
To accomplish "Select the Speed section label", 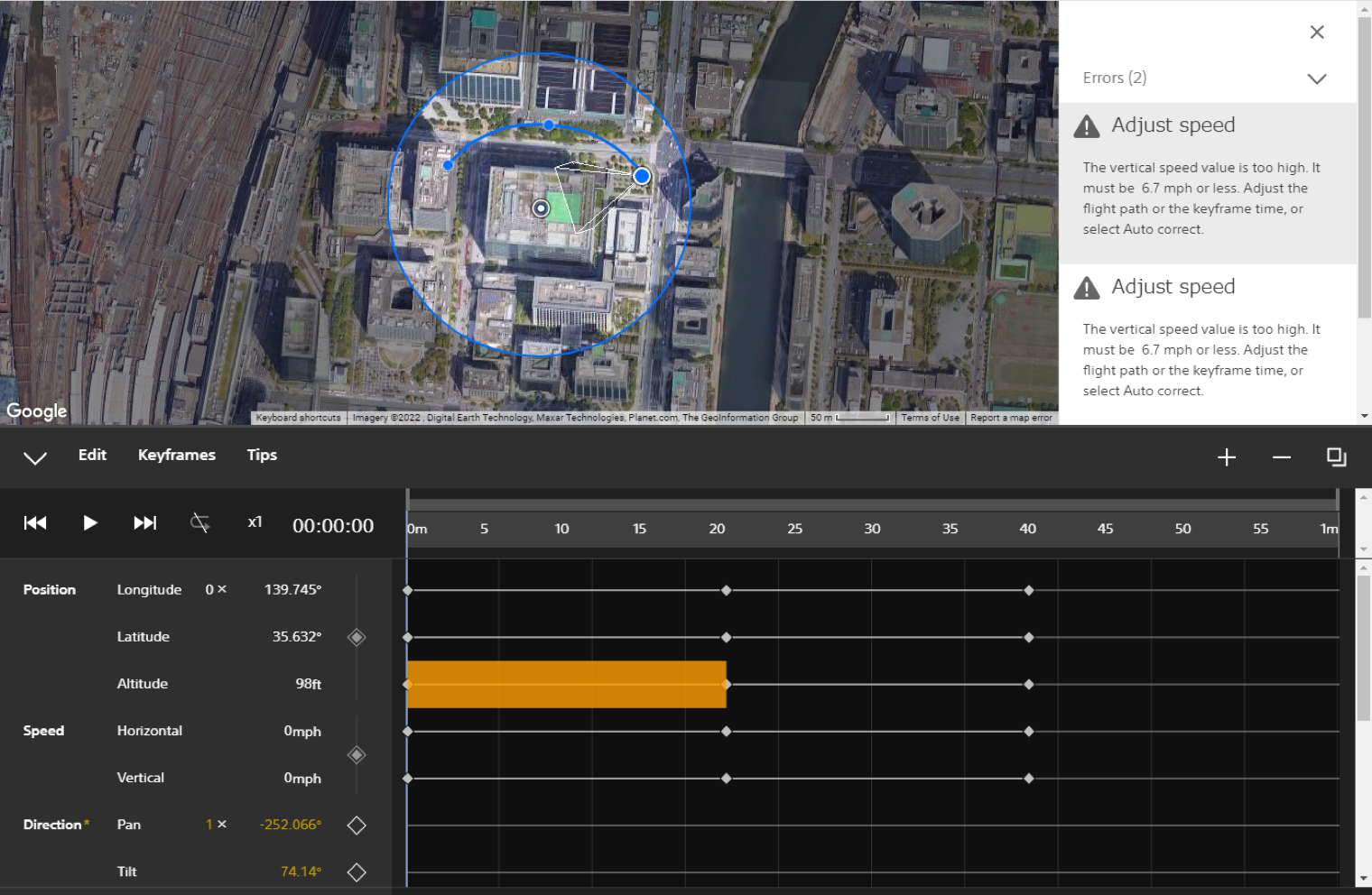I will [43, 731].
